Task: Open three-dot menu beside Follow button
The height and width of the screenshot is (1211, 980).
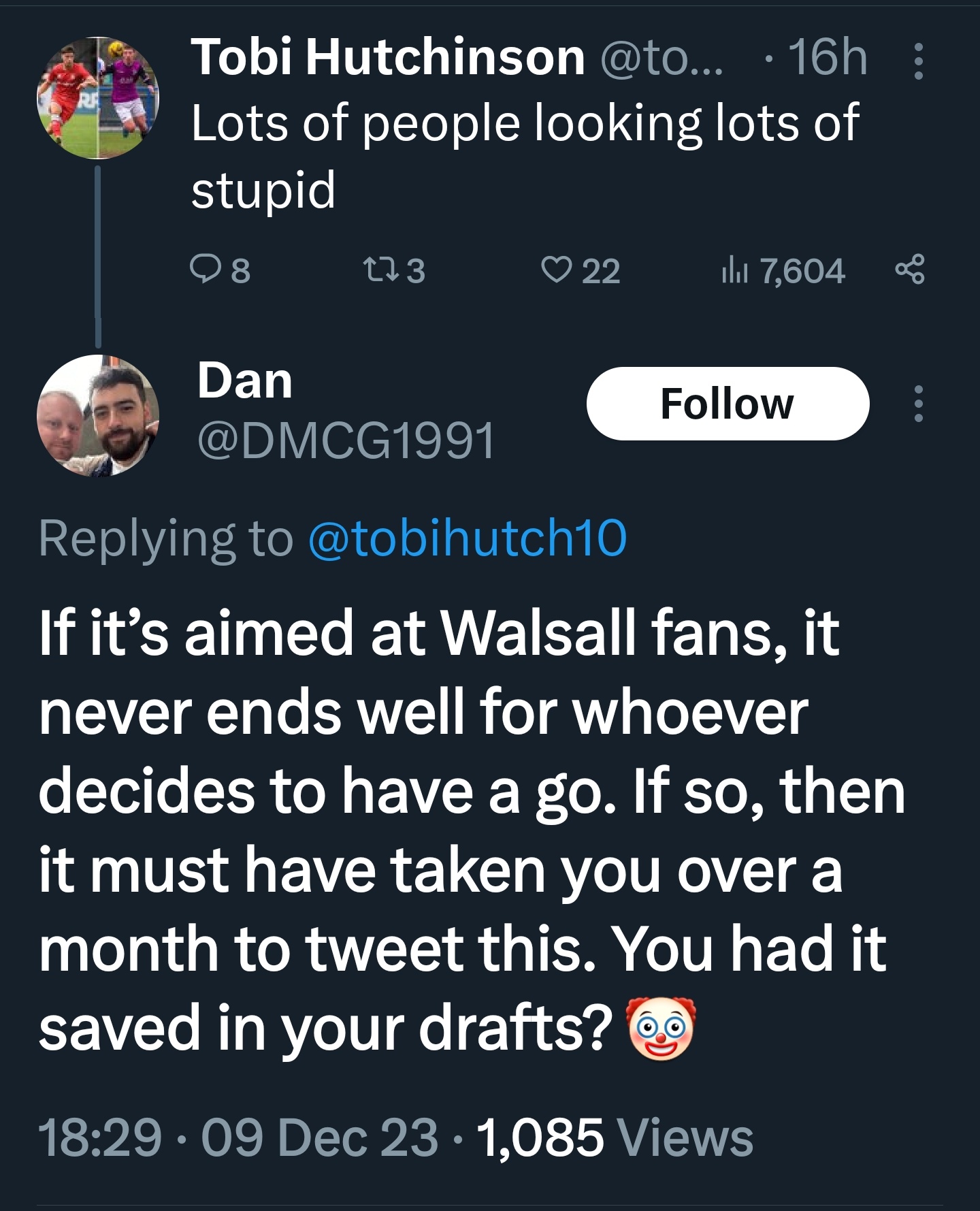Action: (919, 404)
